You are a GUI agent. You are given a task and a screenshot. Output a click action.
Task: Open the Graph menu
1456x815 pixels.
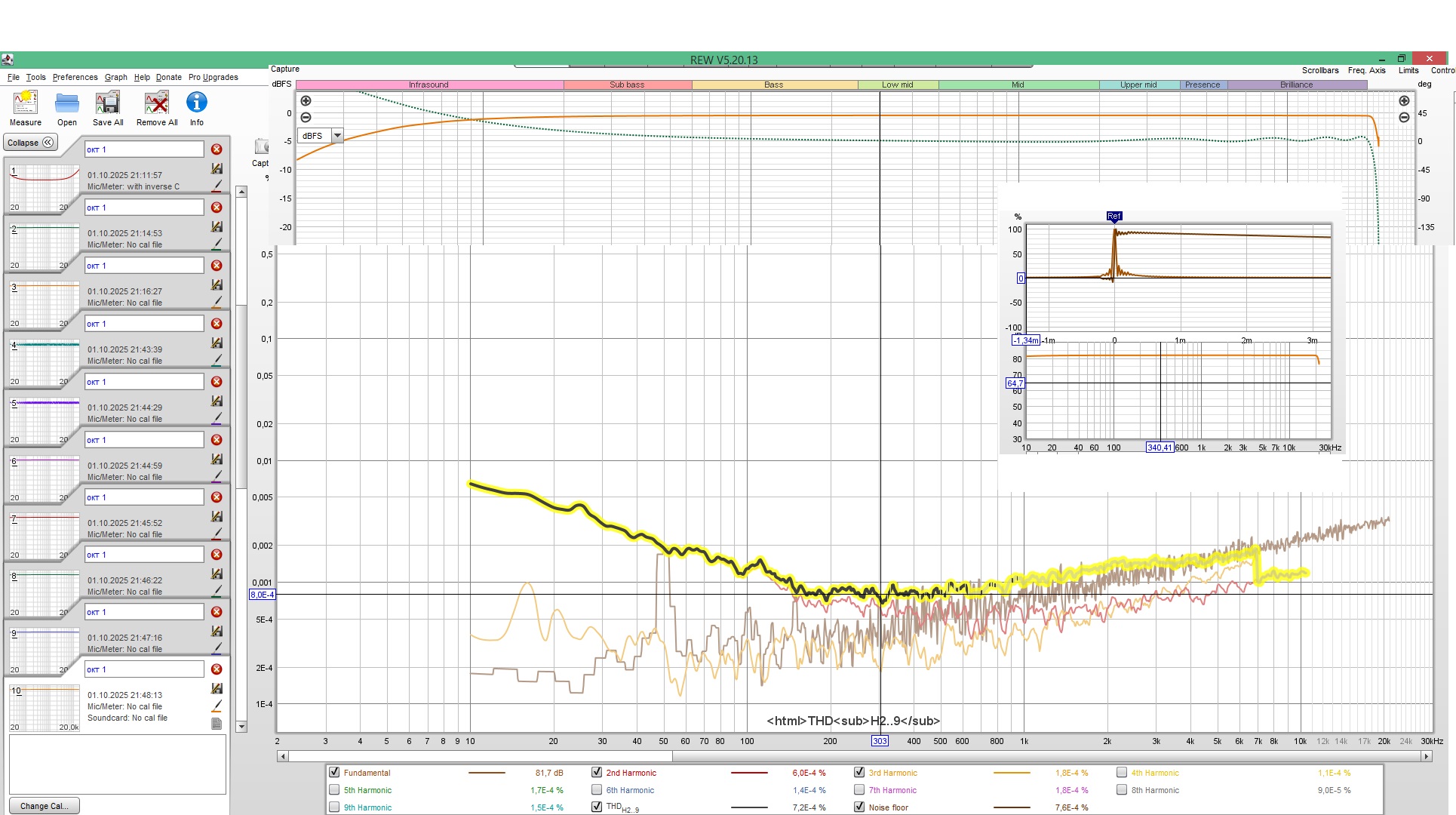115,77
